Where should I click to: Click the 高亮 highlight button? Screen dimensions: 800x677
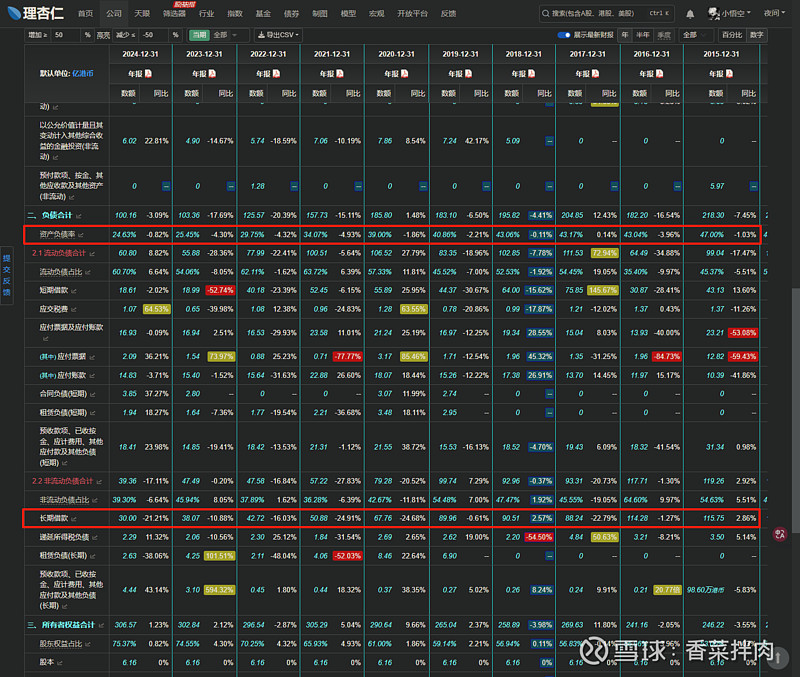tap(103, 35)
